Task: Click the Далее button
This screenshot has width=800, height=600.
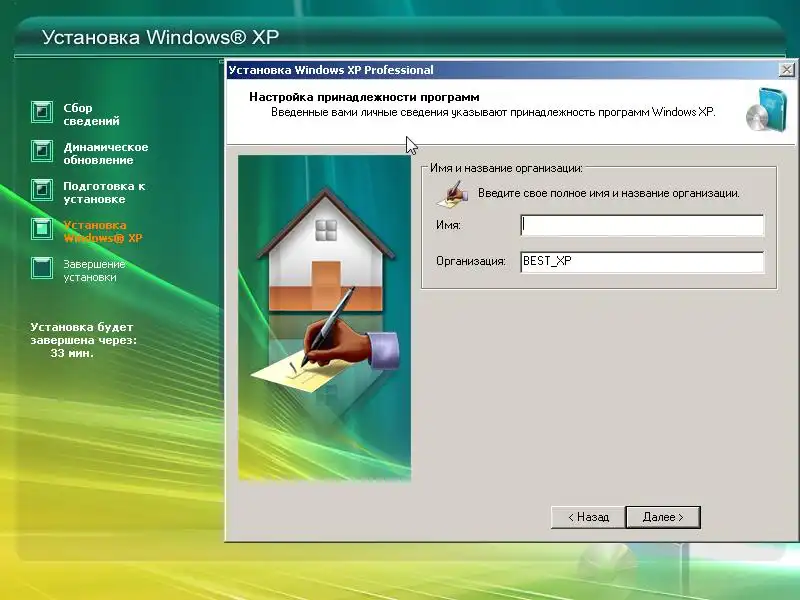Action: (x=663, y=517)
